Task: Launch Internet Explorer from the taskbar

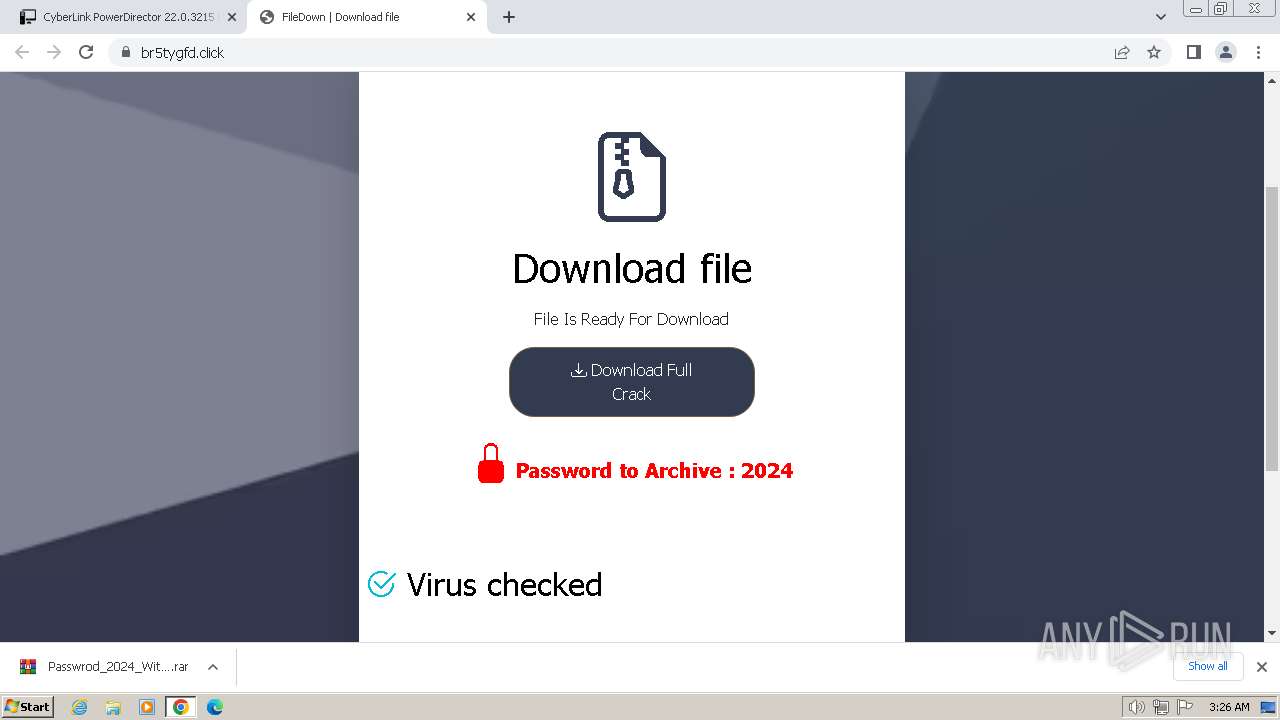Action: [80, 707]
